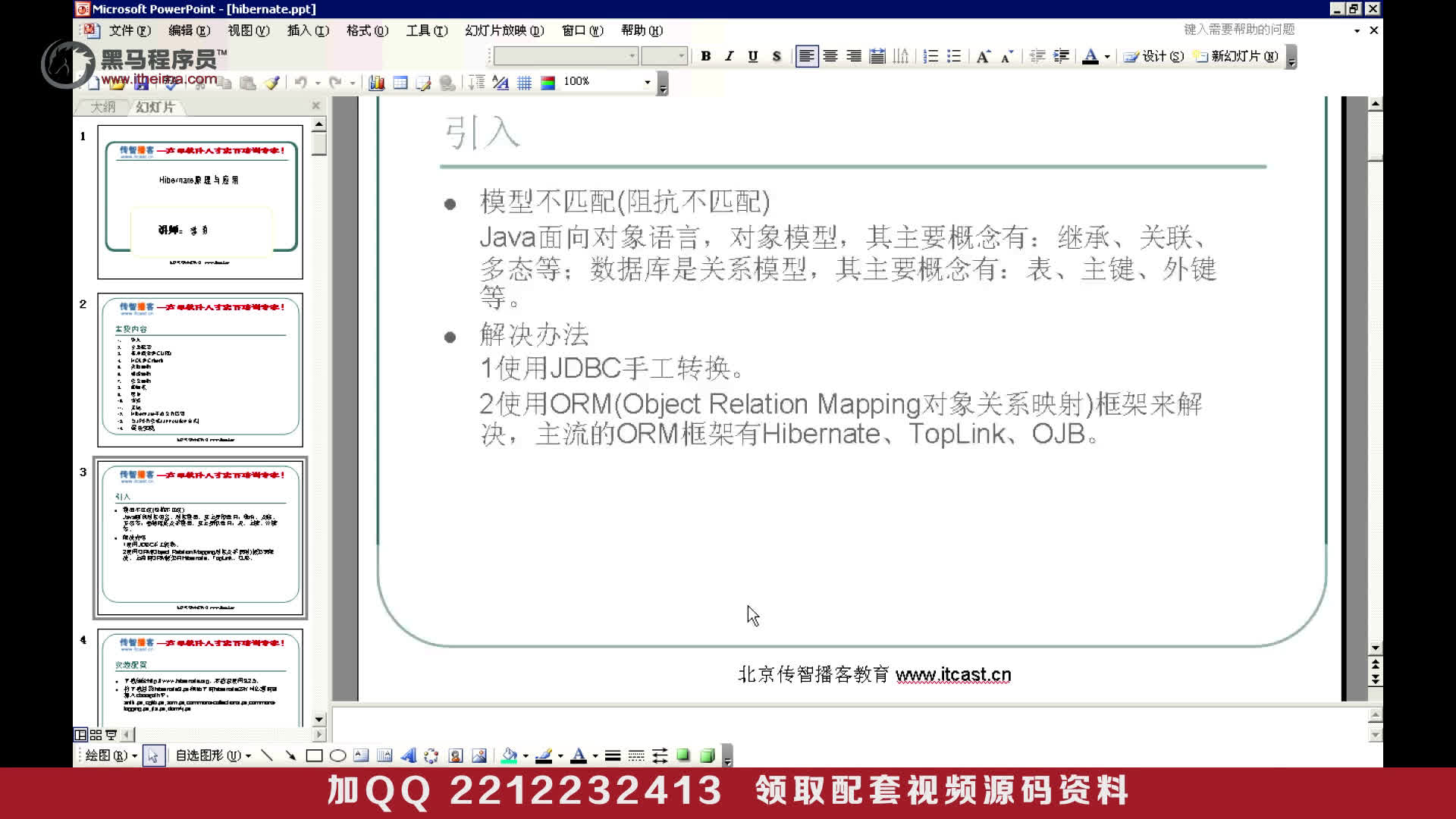This screenshot has width=1456, height=819.
Task: Select the oval shape tool
Action: click(x=338, y=755)
